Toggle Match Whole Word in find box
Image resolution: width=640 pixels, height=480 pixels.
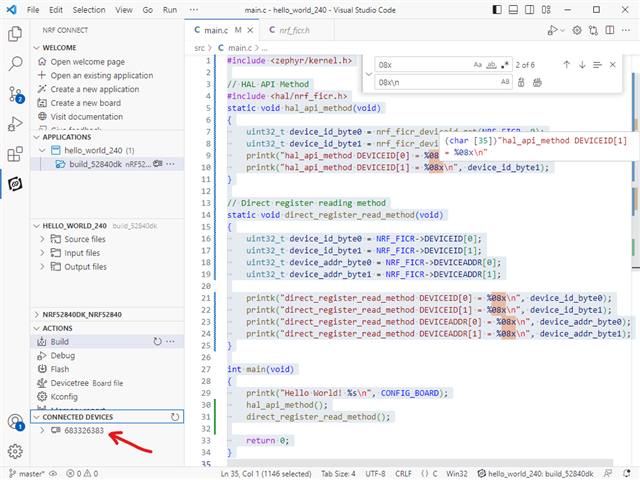click(x=492, y=64)
